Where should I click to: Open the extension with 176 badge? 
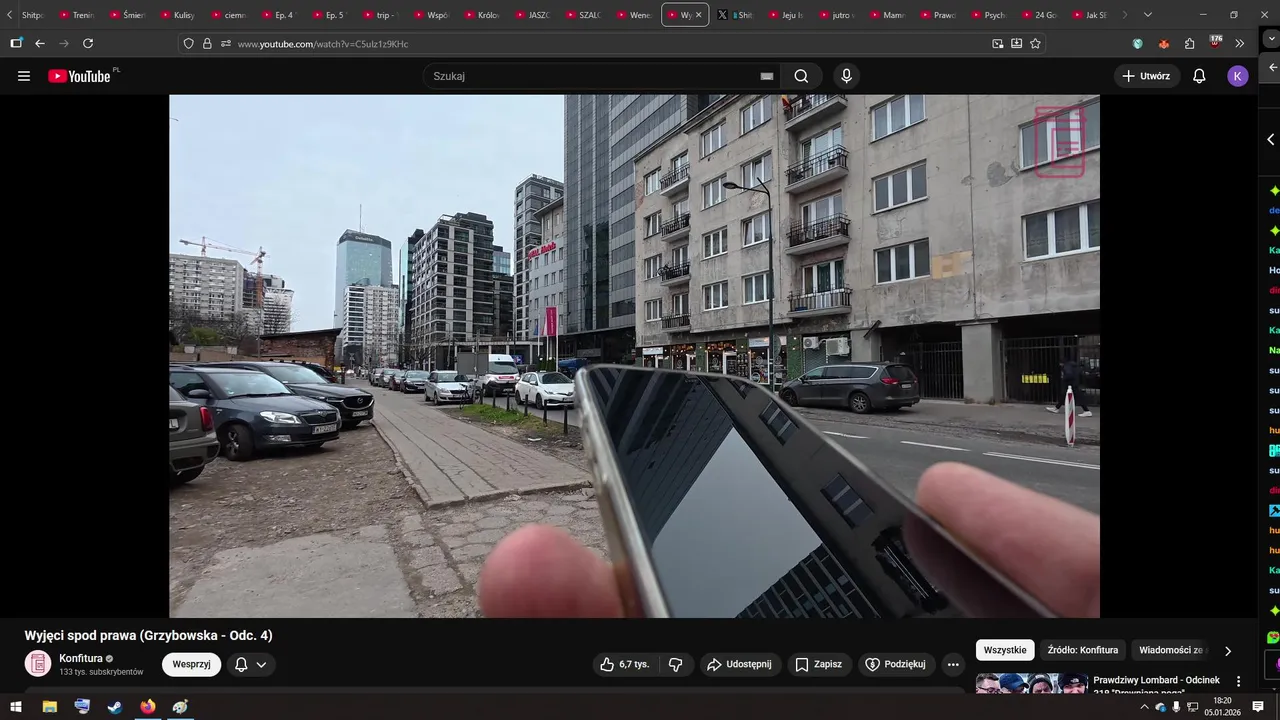pos(1215,43)
